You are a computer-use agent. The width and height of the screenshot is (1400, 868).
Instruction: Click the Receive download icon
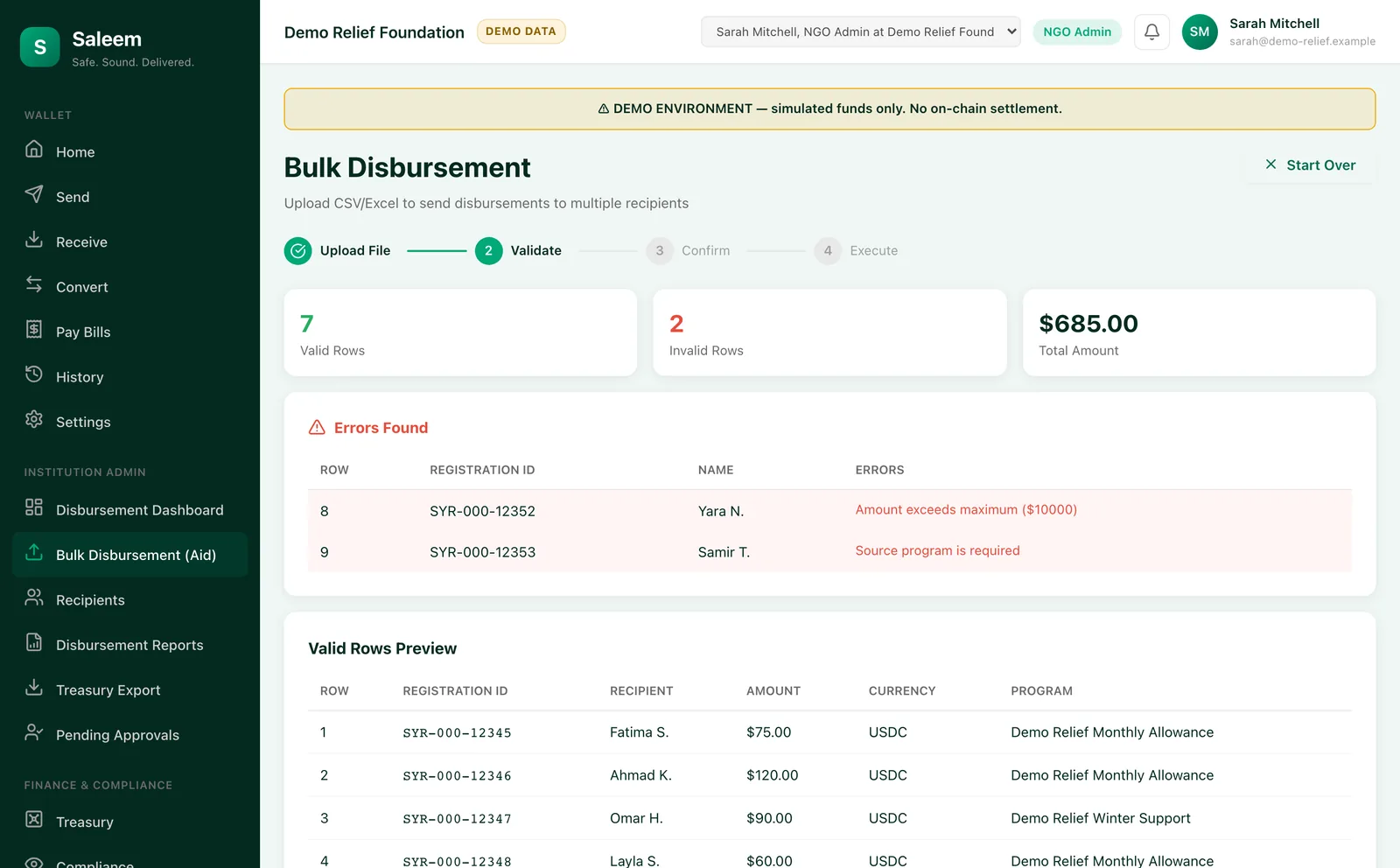(x=34, y=240)
